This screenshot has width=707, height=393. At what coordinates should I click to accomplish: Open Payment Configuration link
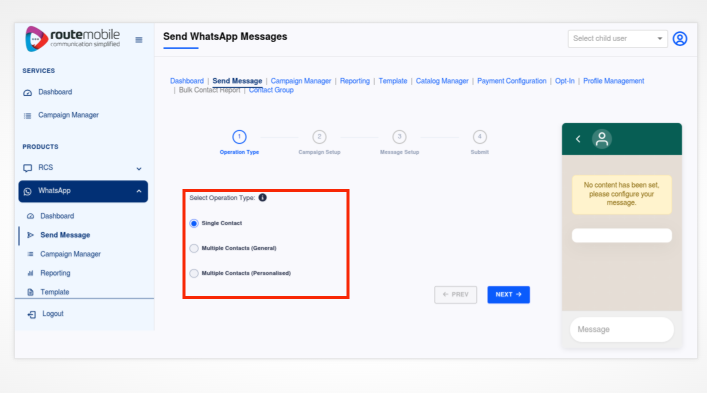(512, 81)
